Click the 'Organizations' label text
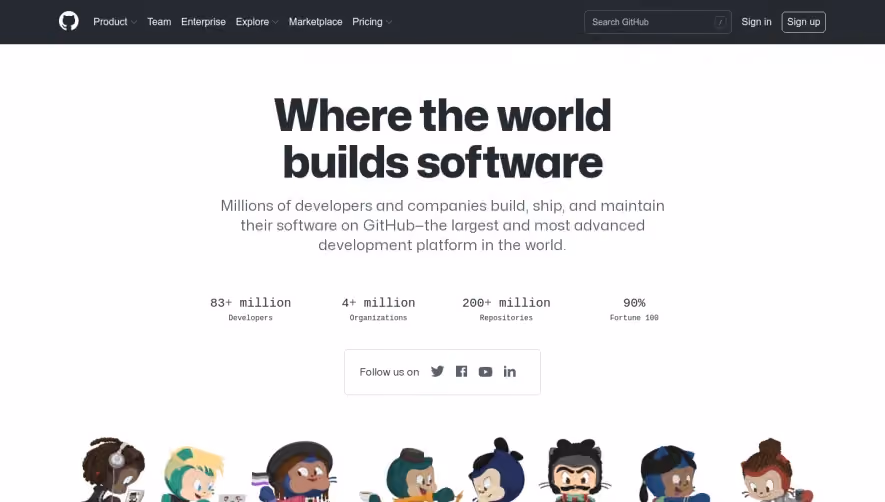 [378, 318]
